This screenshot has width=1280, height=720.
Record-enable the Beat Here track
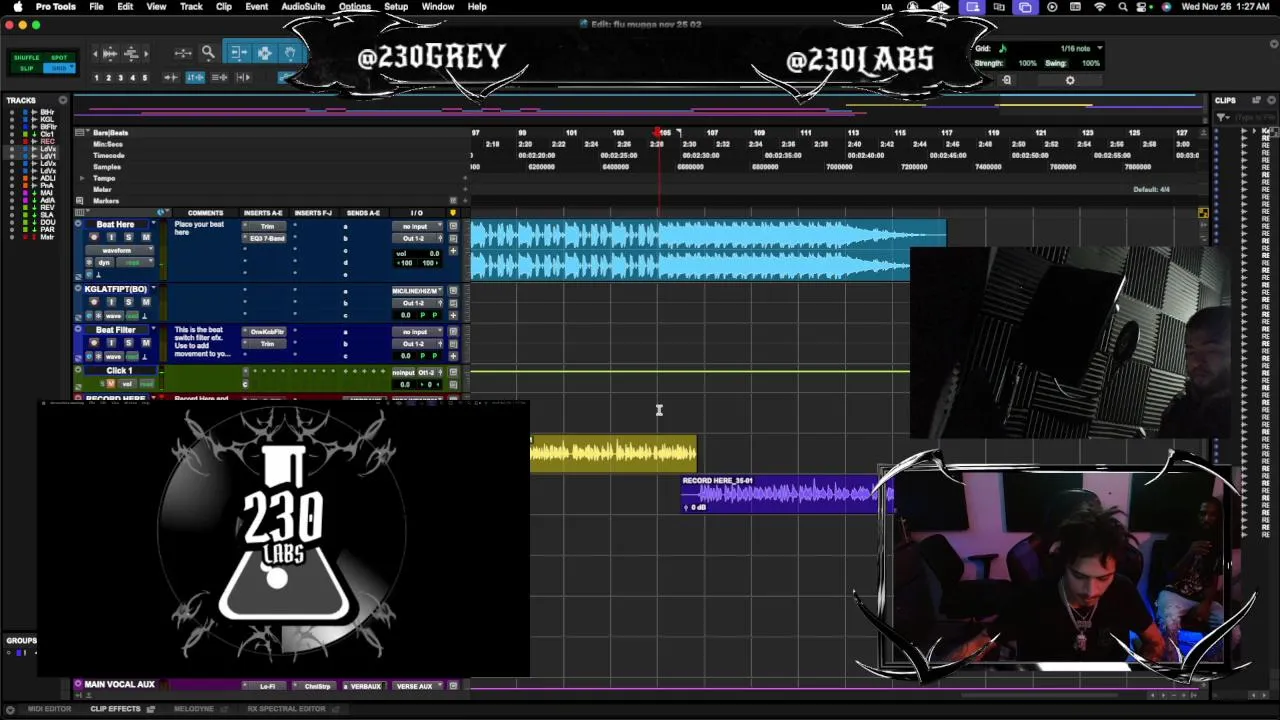click(94, 237)
